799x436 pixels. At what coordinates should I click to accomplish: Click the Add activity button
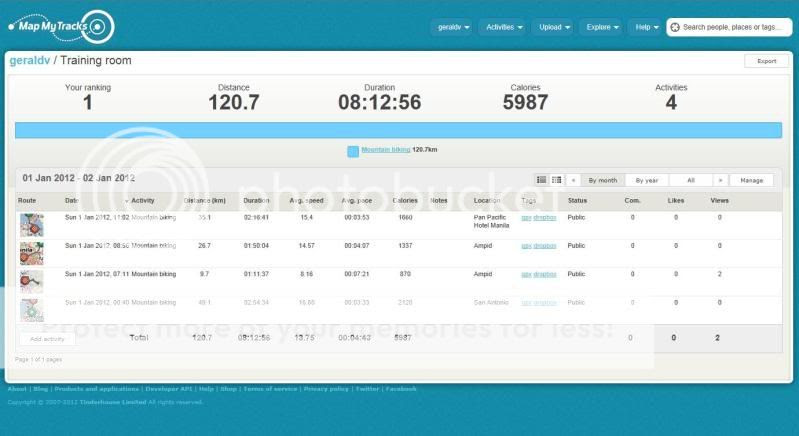[x=47, y=339]
